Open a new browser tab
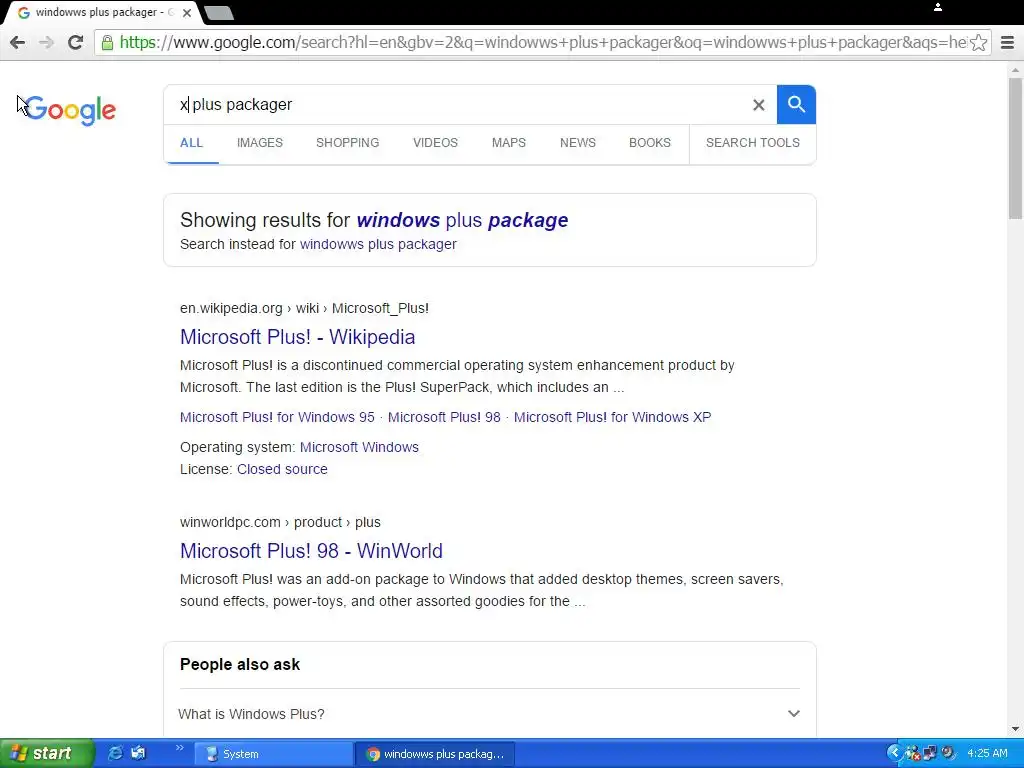 point(219,12)
